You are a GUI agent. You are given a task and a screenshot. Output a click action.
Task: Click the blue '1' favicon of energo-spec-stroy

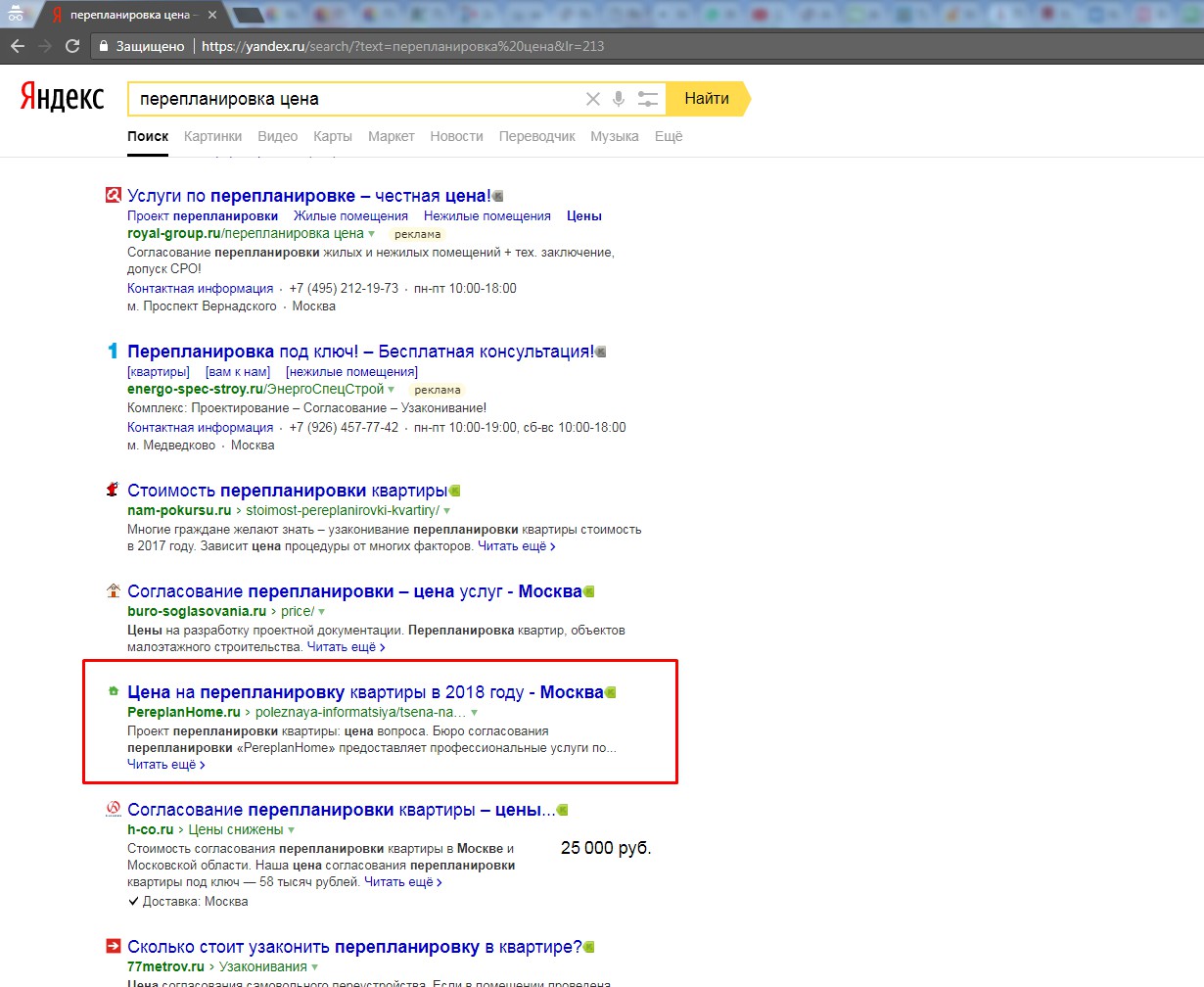click(x=113, y=351)
